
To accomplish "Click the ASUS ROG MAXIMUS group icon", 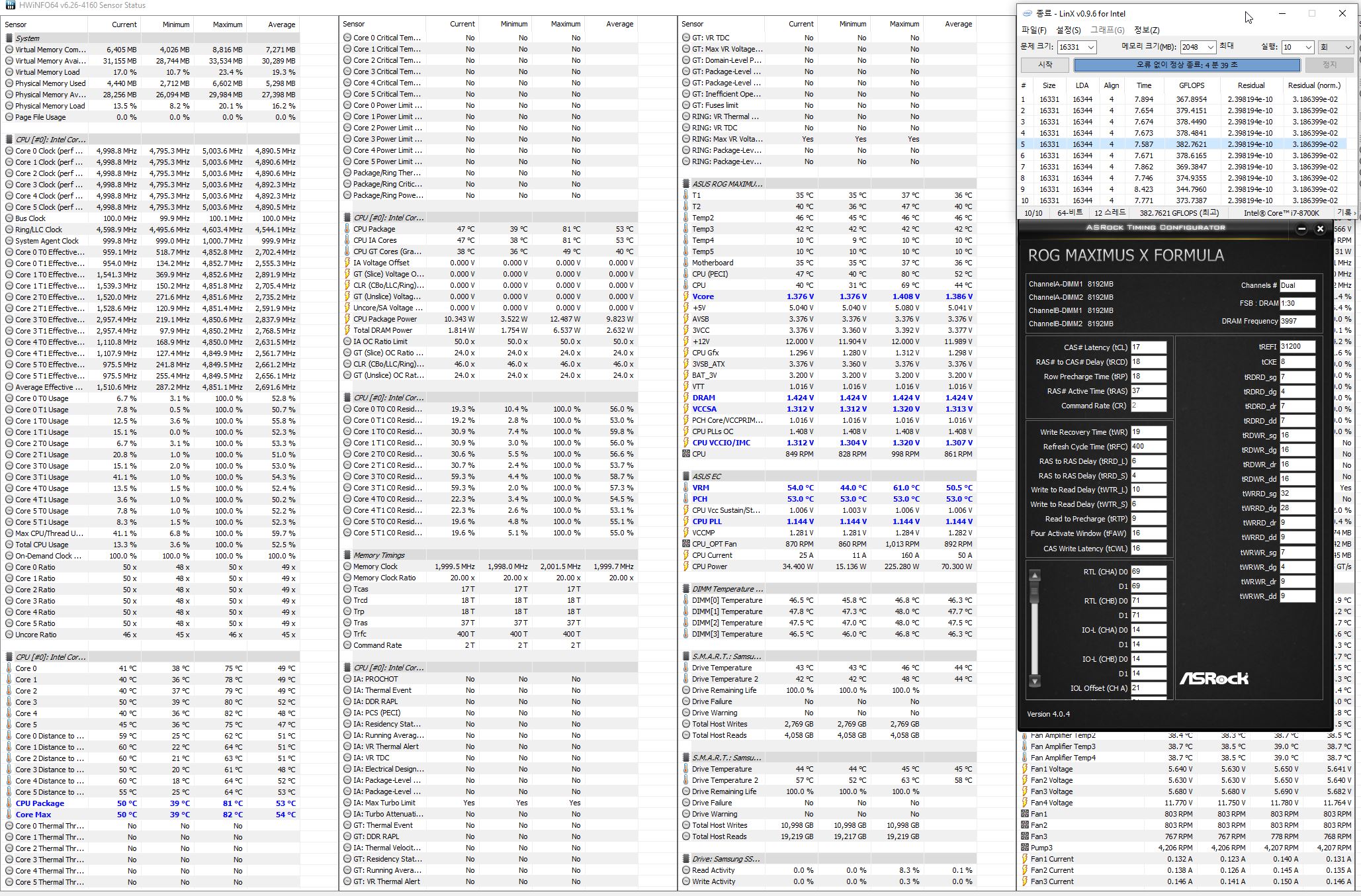I will tap(686, 184).
